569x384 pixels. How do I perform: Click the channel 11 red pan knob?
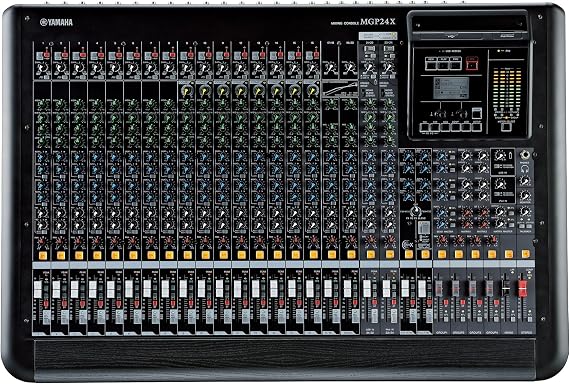click(x=223, y=241)
